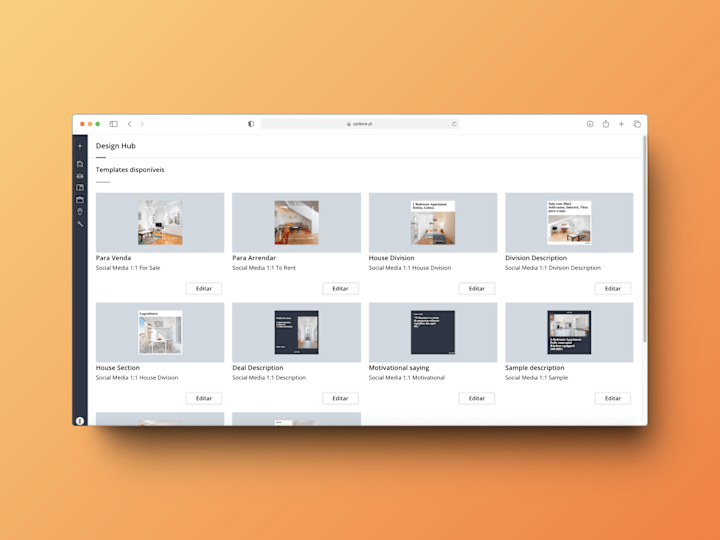Click the Para Arrendar title text
This screenshot has width=720, height=540.
[x=254, y=258]
